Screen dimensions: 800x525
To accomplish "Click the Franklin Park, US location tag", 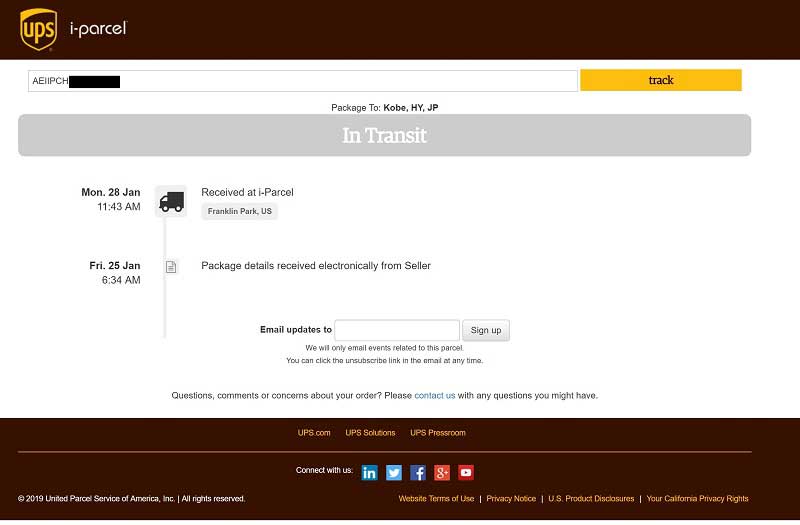I will coord(239,211).
